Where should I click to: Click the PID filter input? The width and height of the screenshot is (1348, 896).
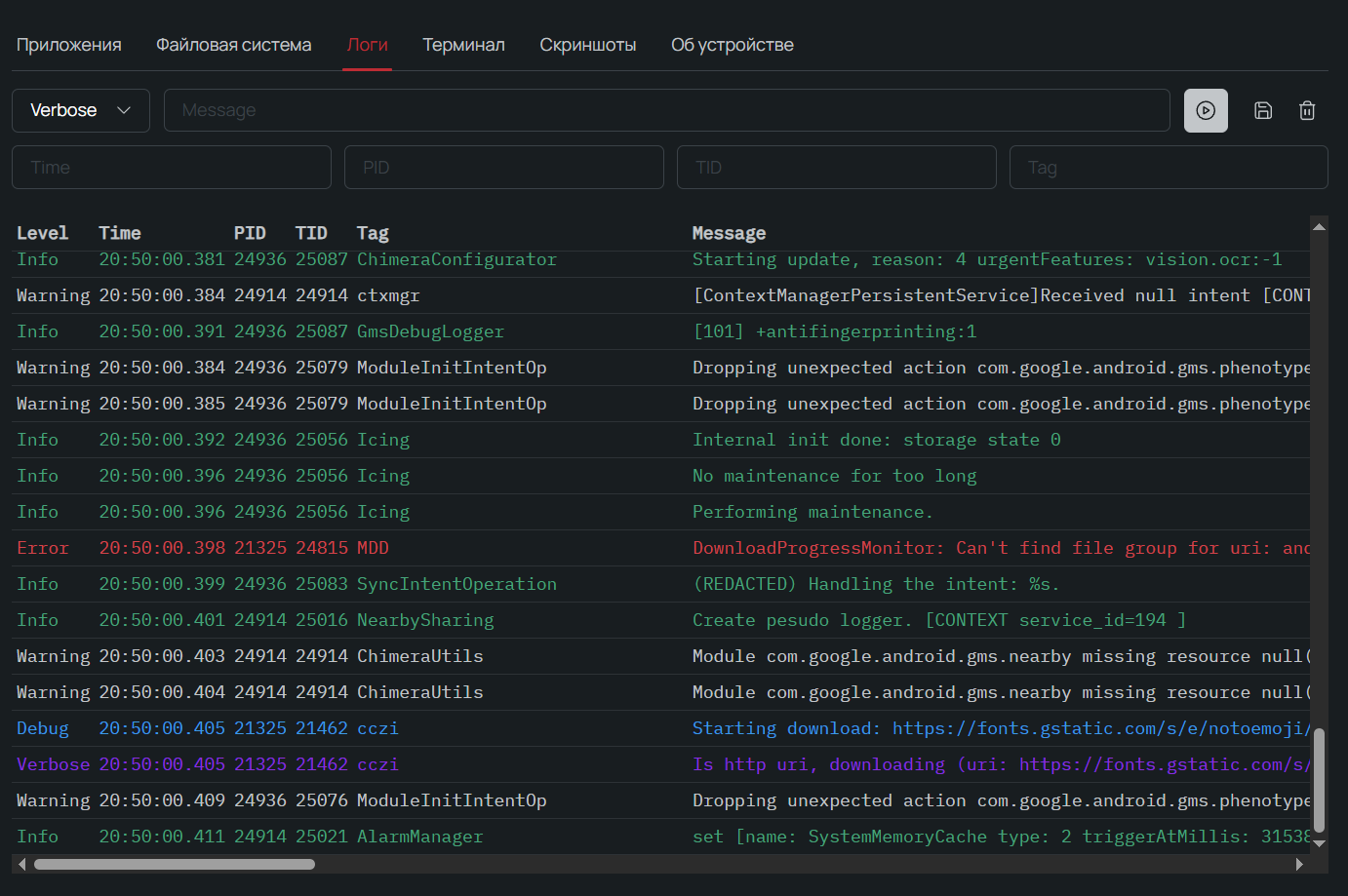pos(504,167)
